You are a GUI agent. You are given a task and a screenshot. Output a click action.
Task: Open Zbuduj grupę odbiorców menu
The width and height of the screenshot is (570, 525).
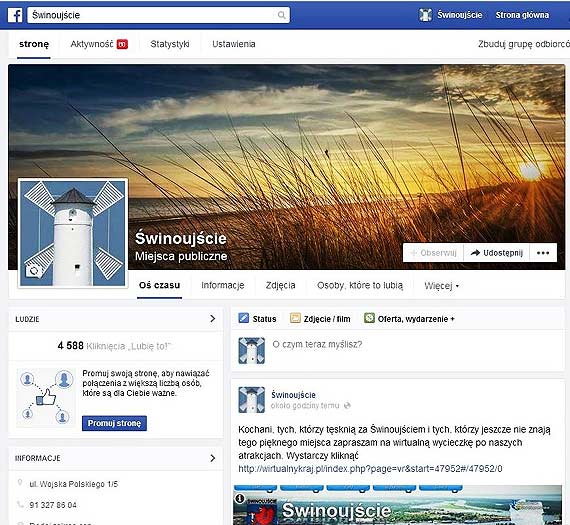click(524, 44)
